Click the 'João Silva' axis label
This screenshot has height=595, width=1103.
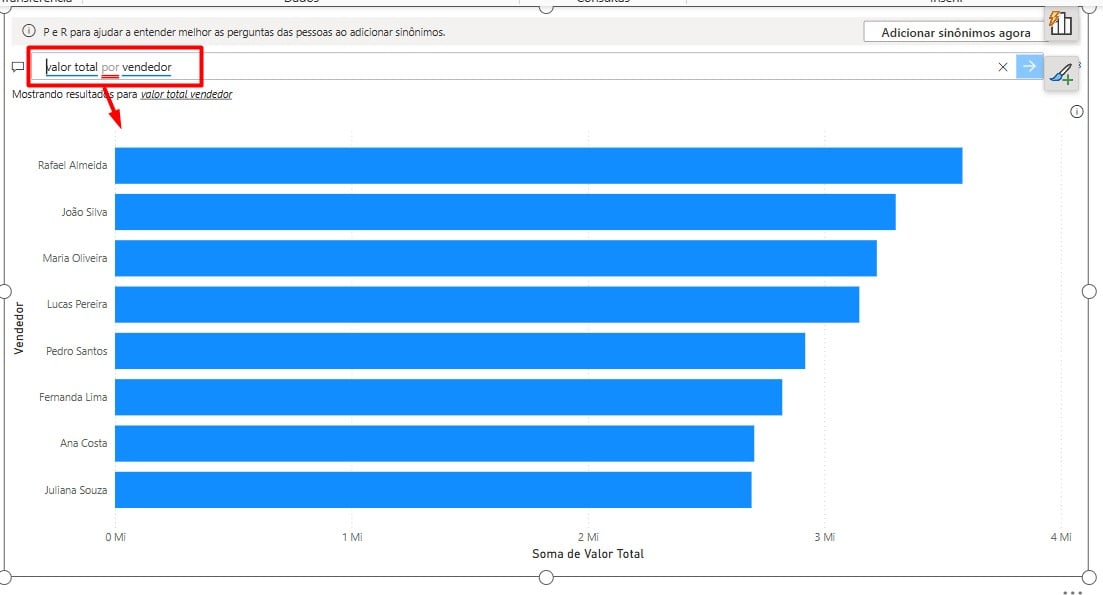84,212
